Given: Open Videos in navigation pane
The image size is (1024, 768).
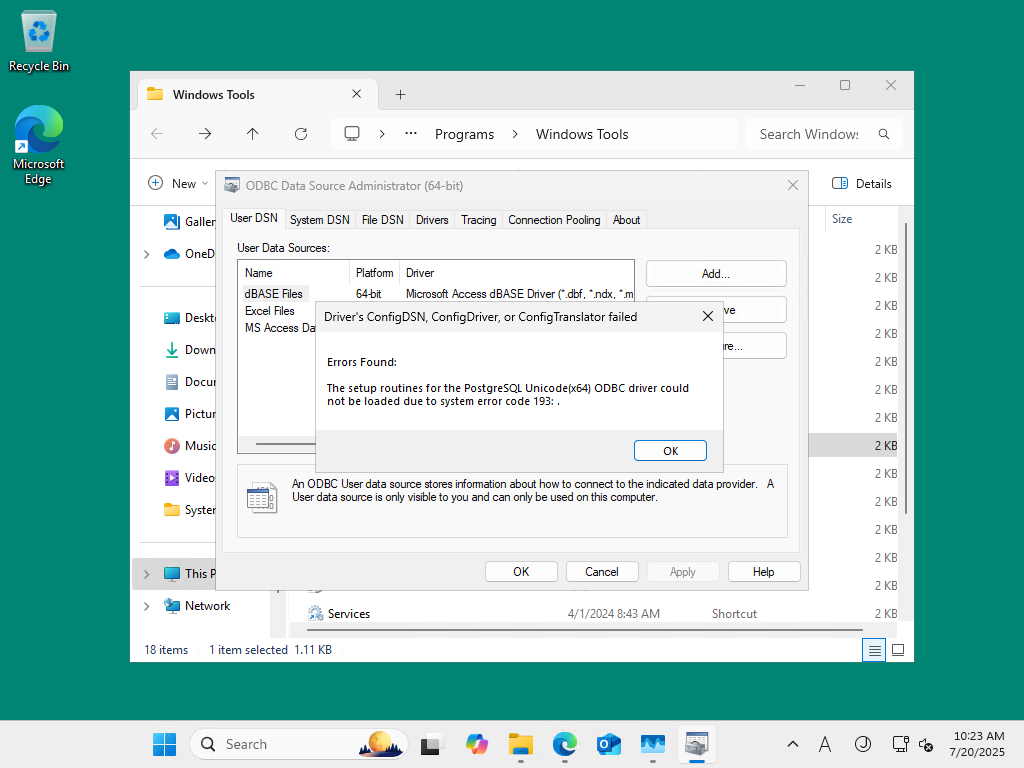Looking at the screenshot, I should pyautogui.click(x=189, y=478).
